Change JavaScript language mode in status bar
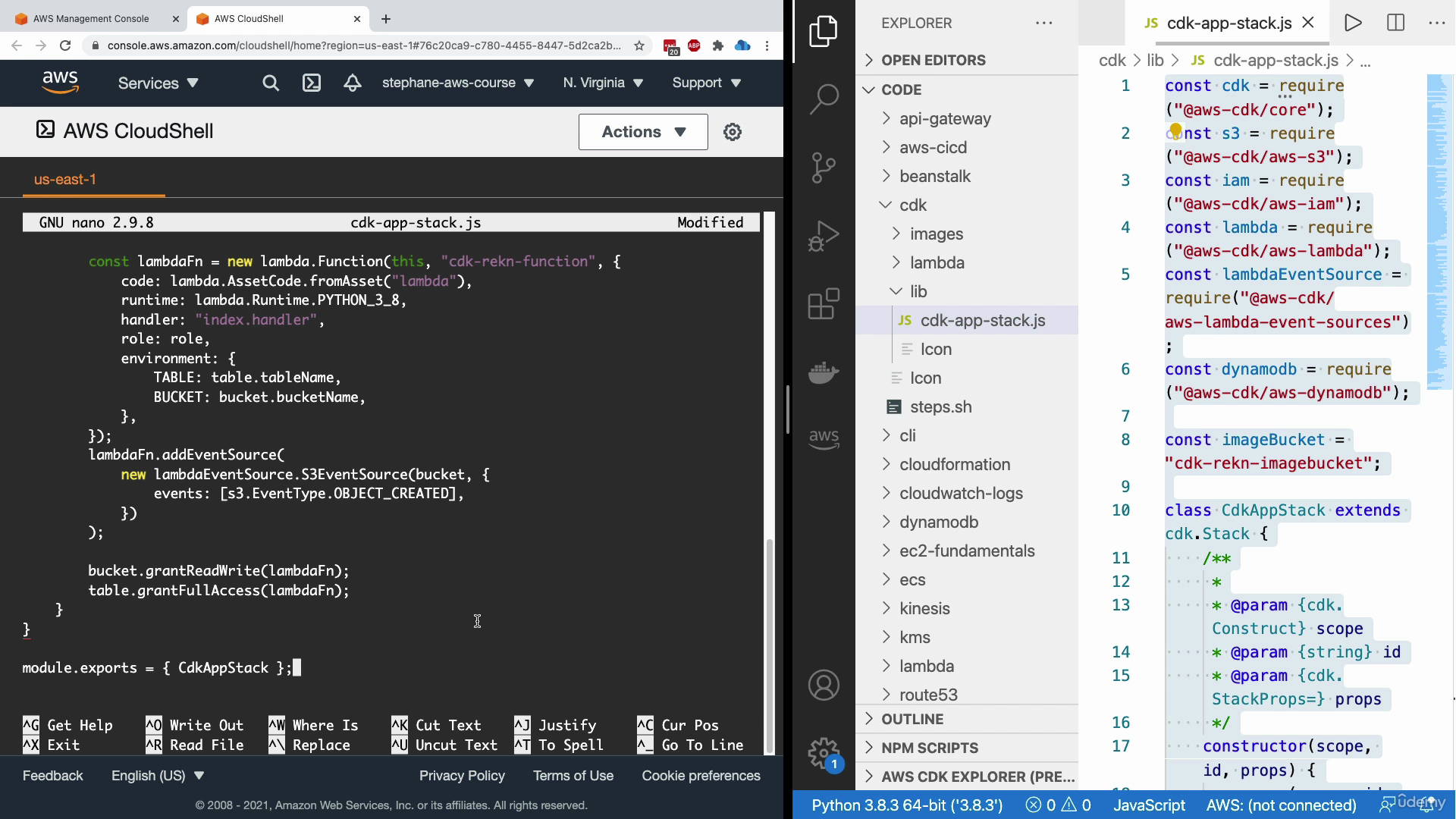Image resolution: width=1456 pixels, height=819 pixels. point(1148,805)
